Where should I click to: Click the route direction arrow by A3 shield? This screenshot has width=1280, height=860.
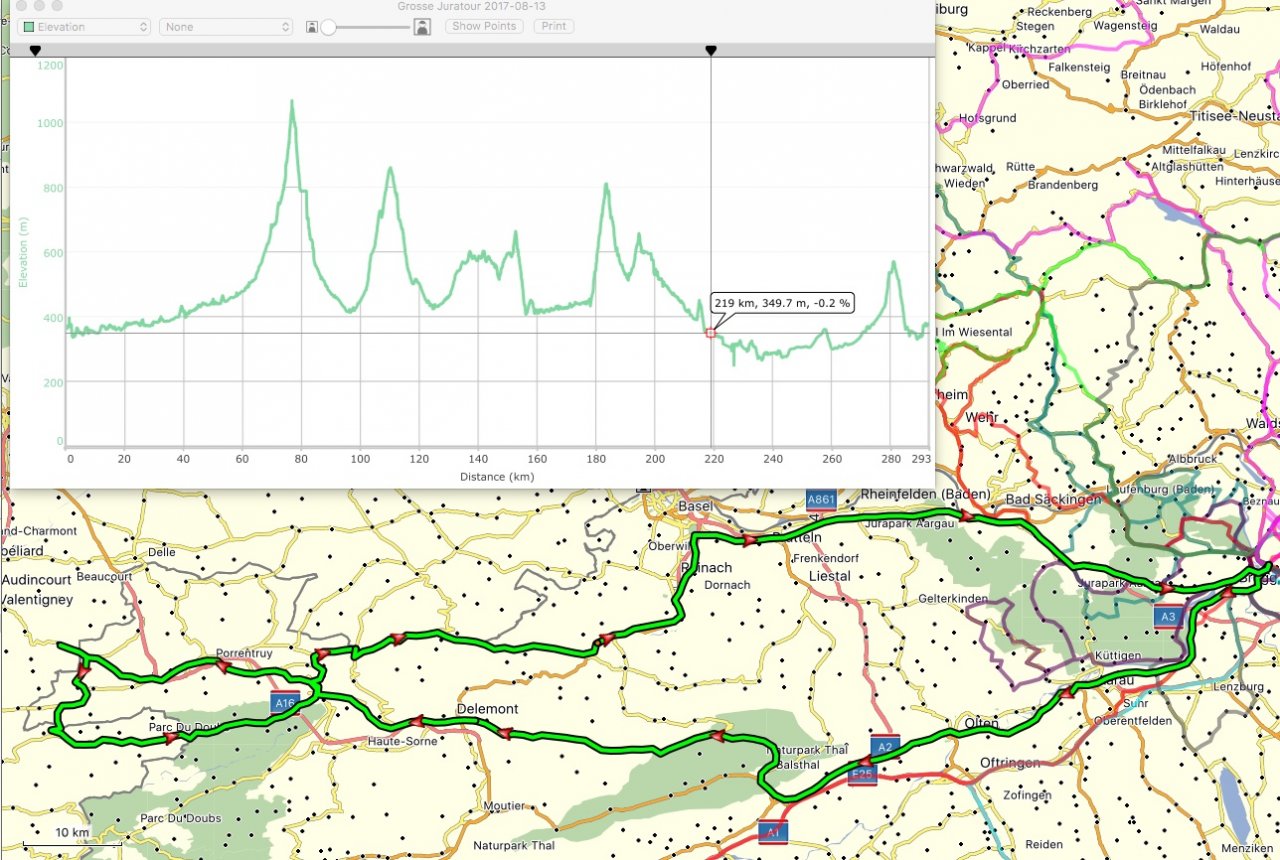(x=1166, y=590)
